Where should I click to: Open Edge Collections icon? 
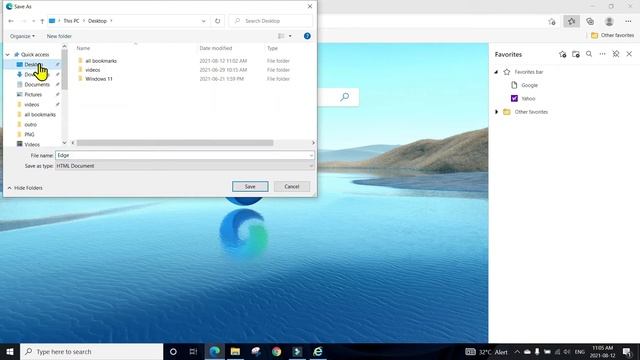590,21
